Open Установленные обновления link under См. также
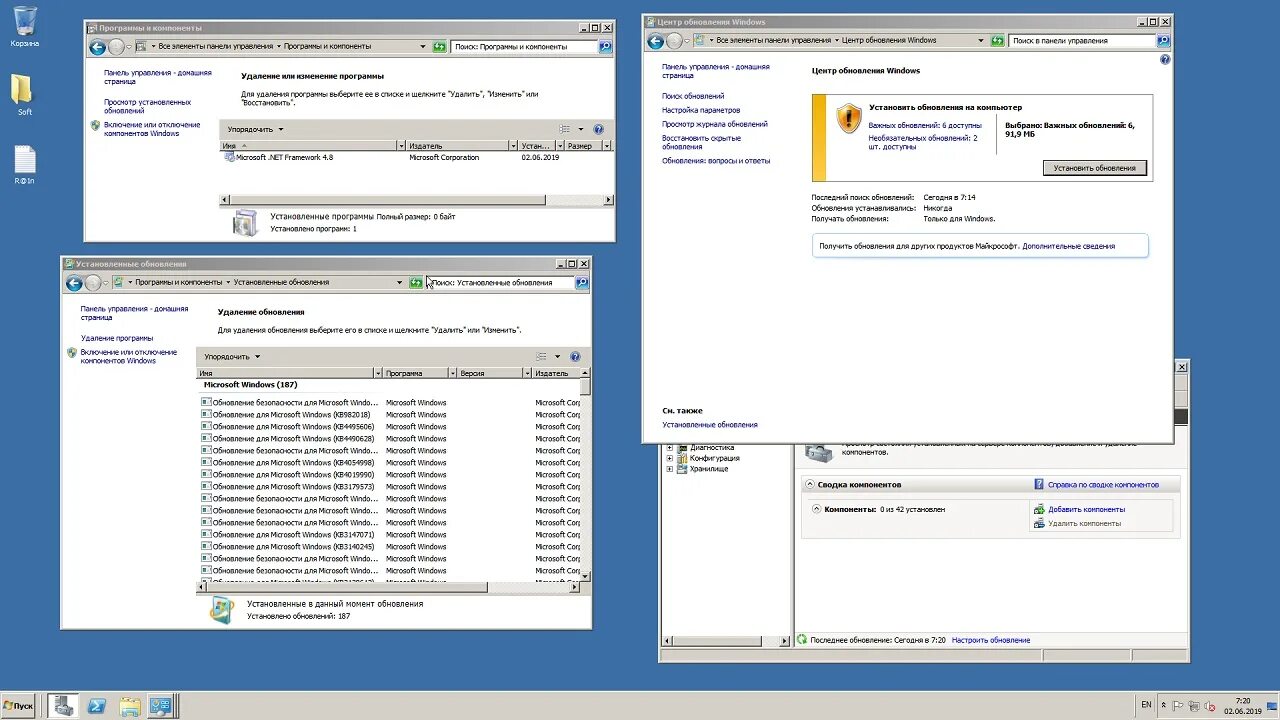 710,425
